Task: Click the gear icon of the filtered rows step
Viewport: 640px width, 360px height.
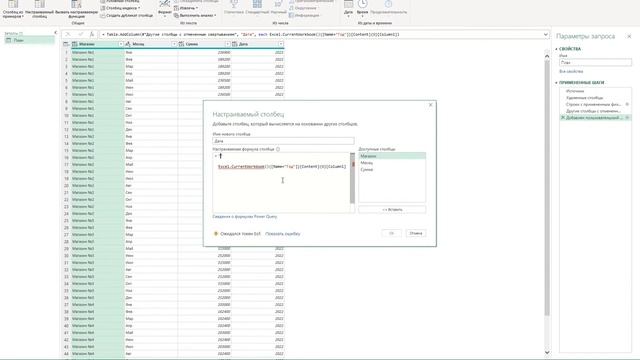Action: click(x=627, y=104)
